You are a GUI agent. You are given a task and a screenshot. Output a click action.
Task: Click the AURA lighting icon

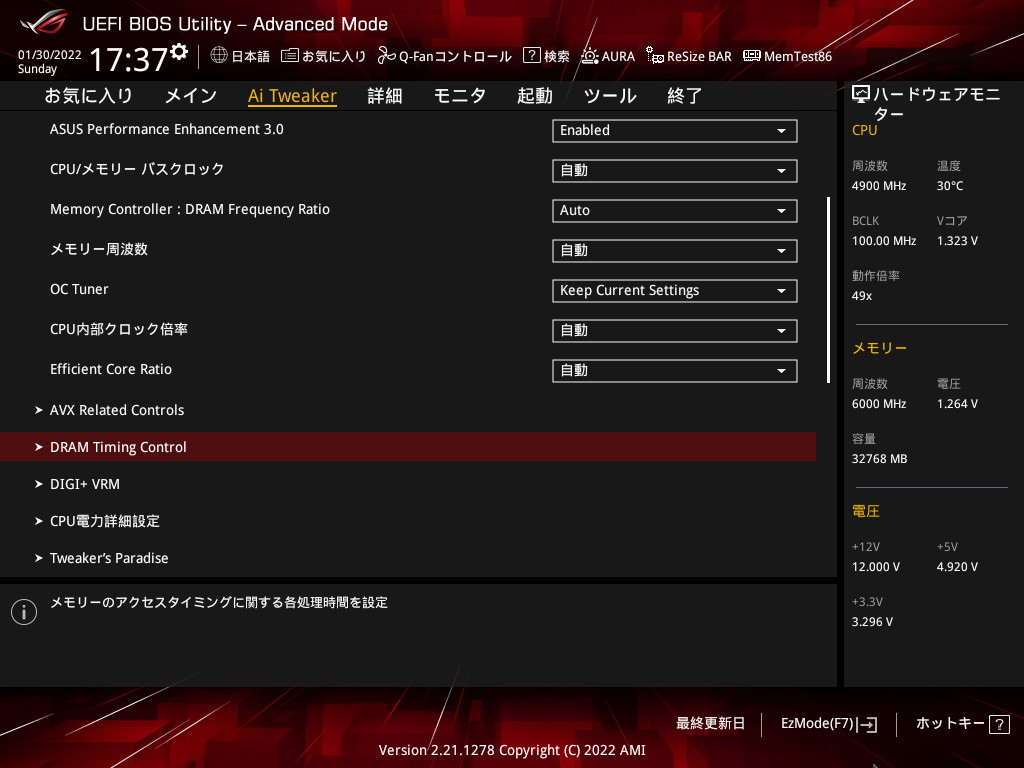590,56
